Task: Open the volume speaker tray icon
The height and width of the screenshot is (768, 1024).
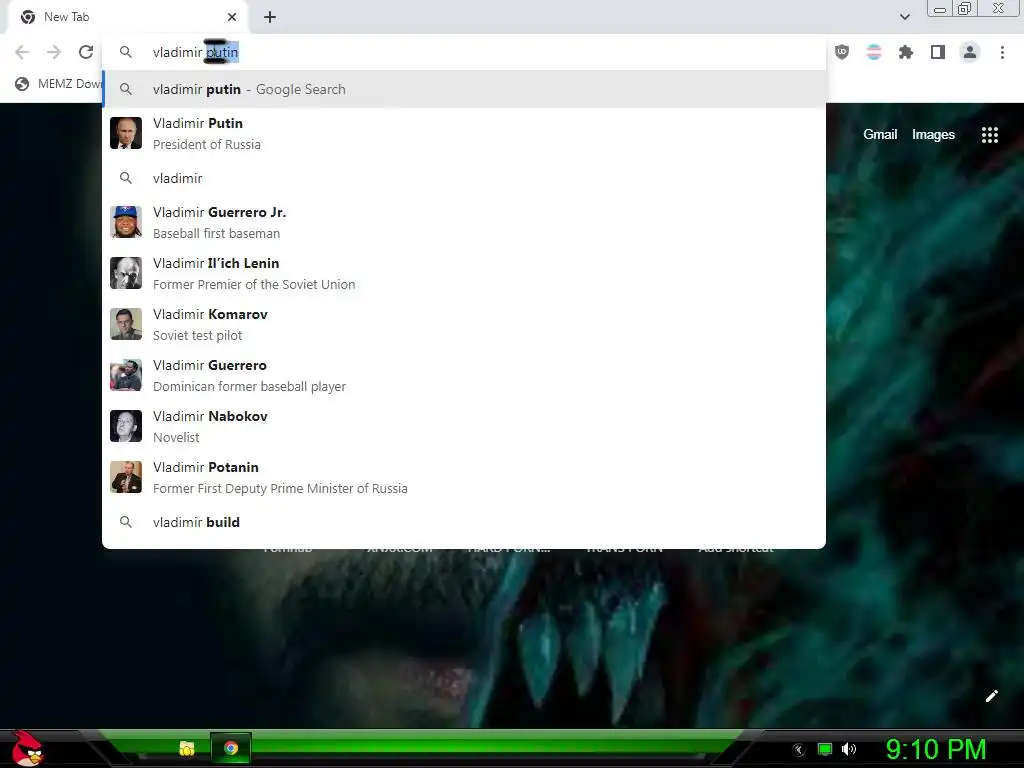Action: coord(849,749)
